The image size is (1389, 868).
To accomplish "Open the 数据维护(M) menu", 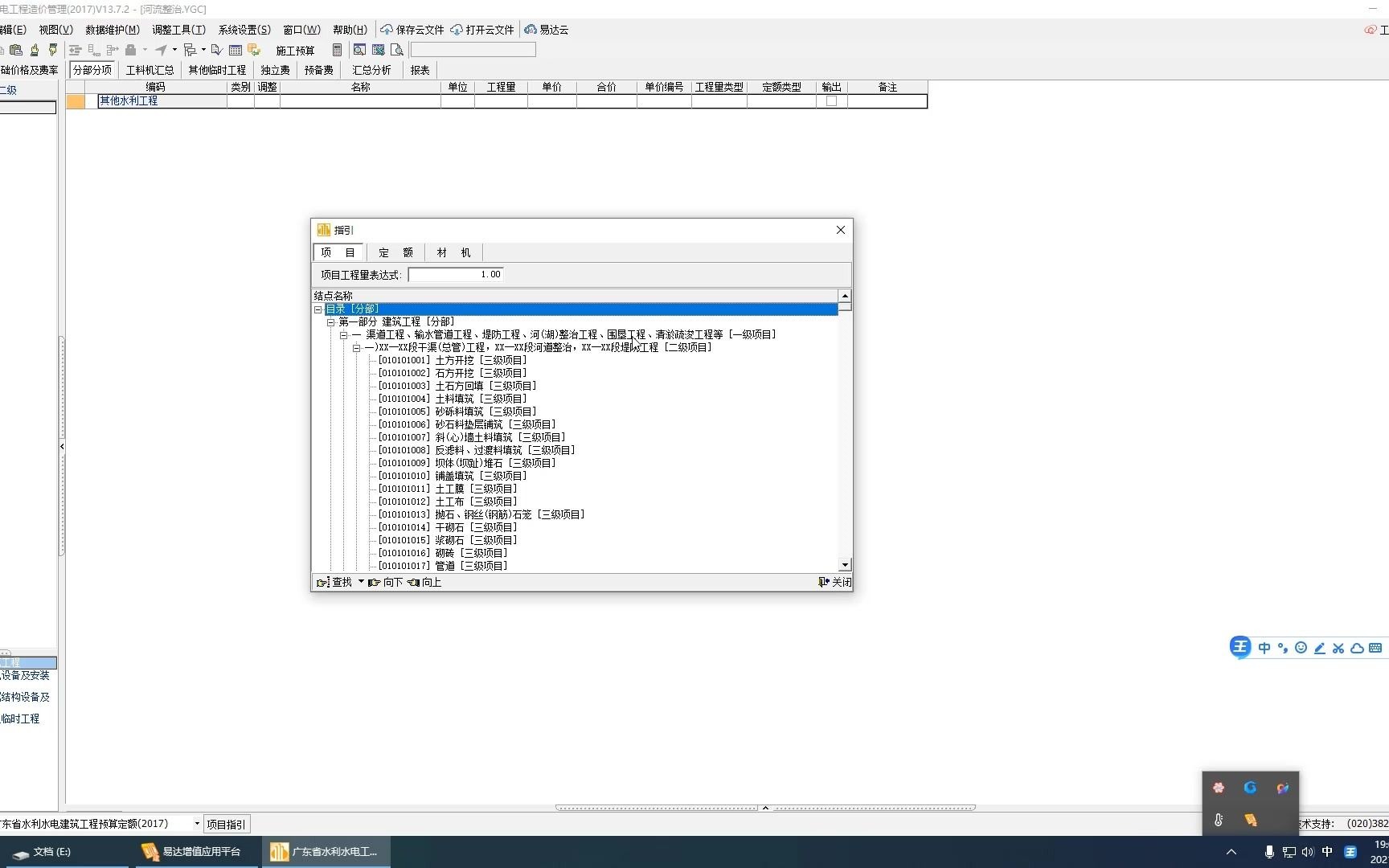I will pyautogui.click(x=113, y=30).
